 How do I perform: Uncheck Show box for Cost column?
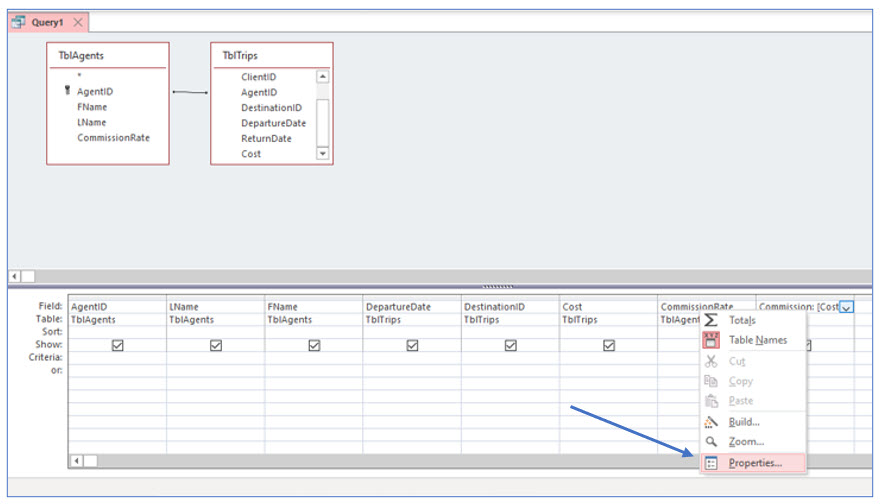pyautogui.click(x=609, y=345)
